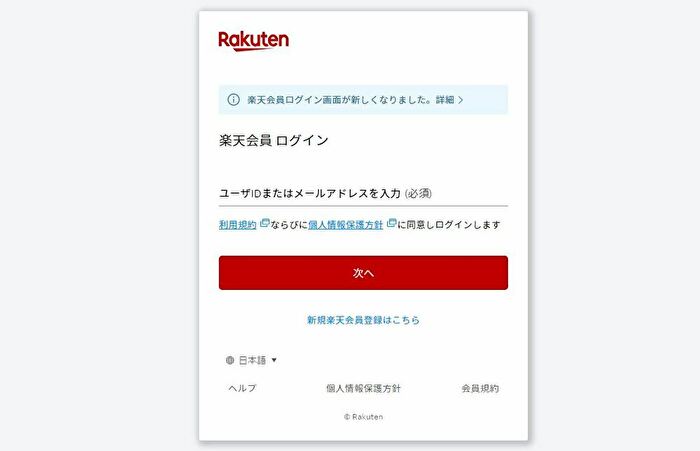Click the info circle icon in banner
Image resolution: width=700 pixels, height=451 pixels.
[233, 100]
